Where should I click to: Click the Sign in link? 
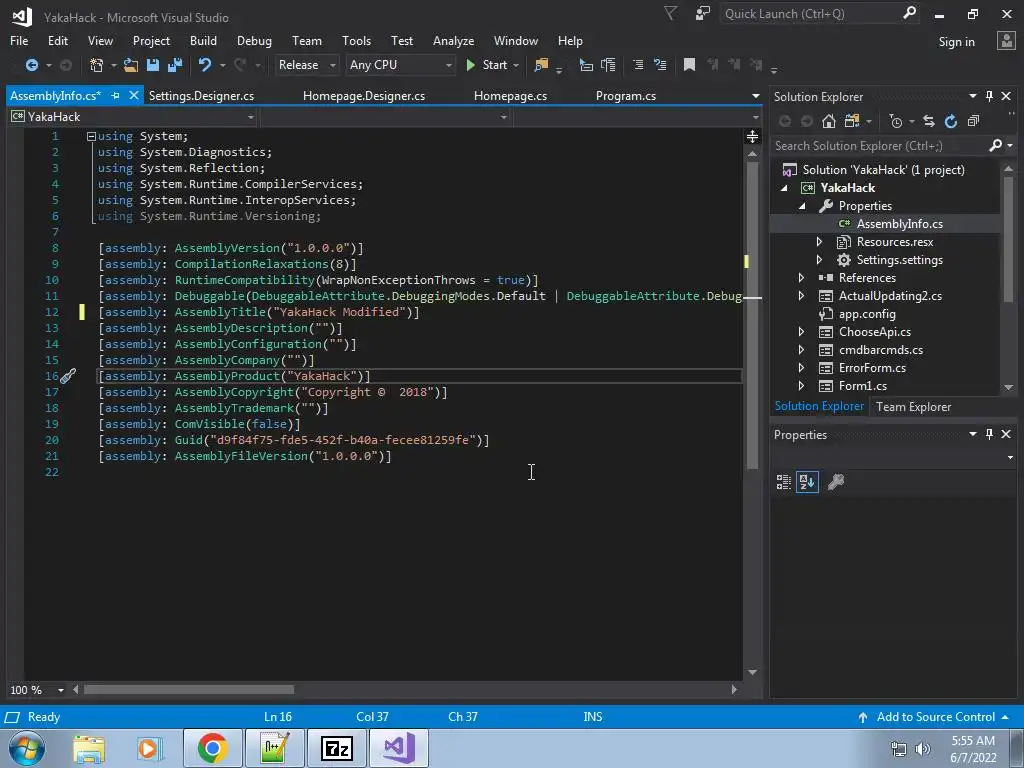pos(956,42)
